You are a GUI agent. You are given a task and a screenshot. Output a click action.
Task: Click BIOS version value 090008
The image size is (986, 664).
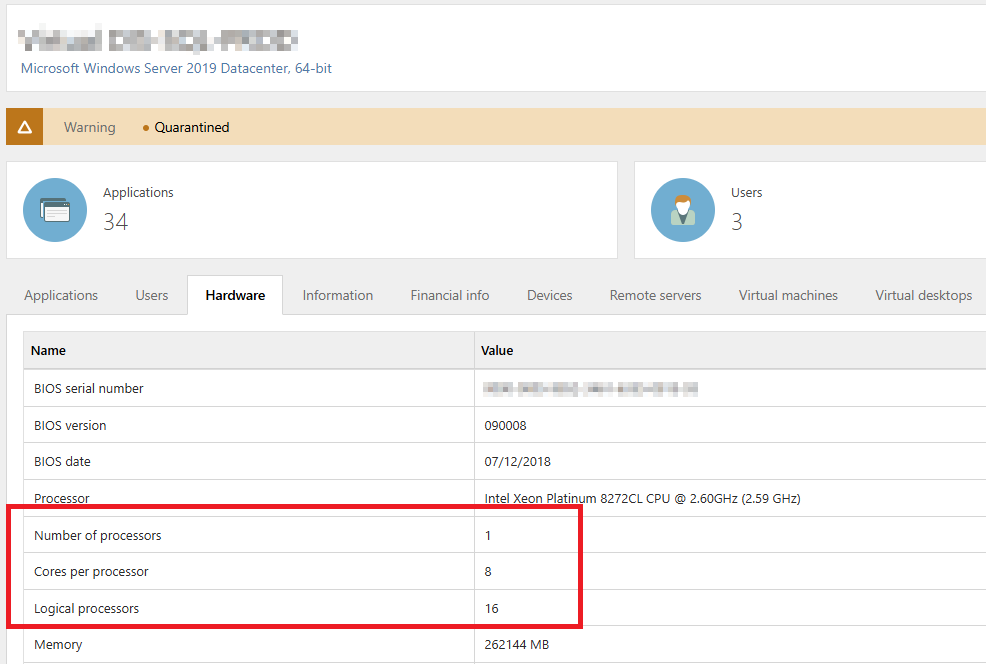tap(505, 426)
